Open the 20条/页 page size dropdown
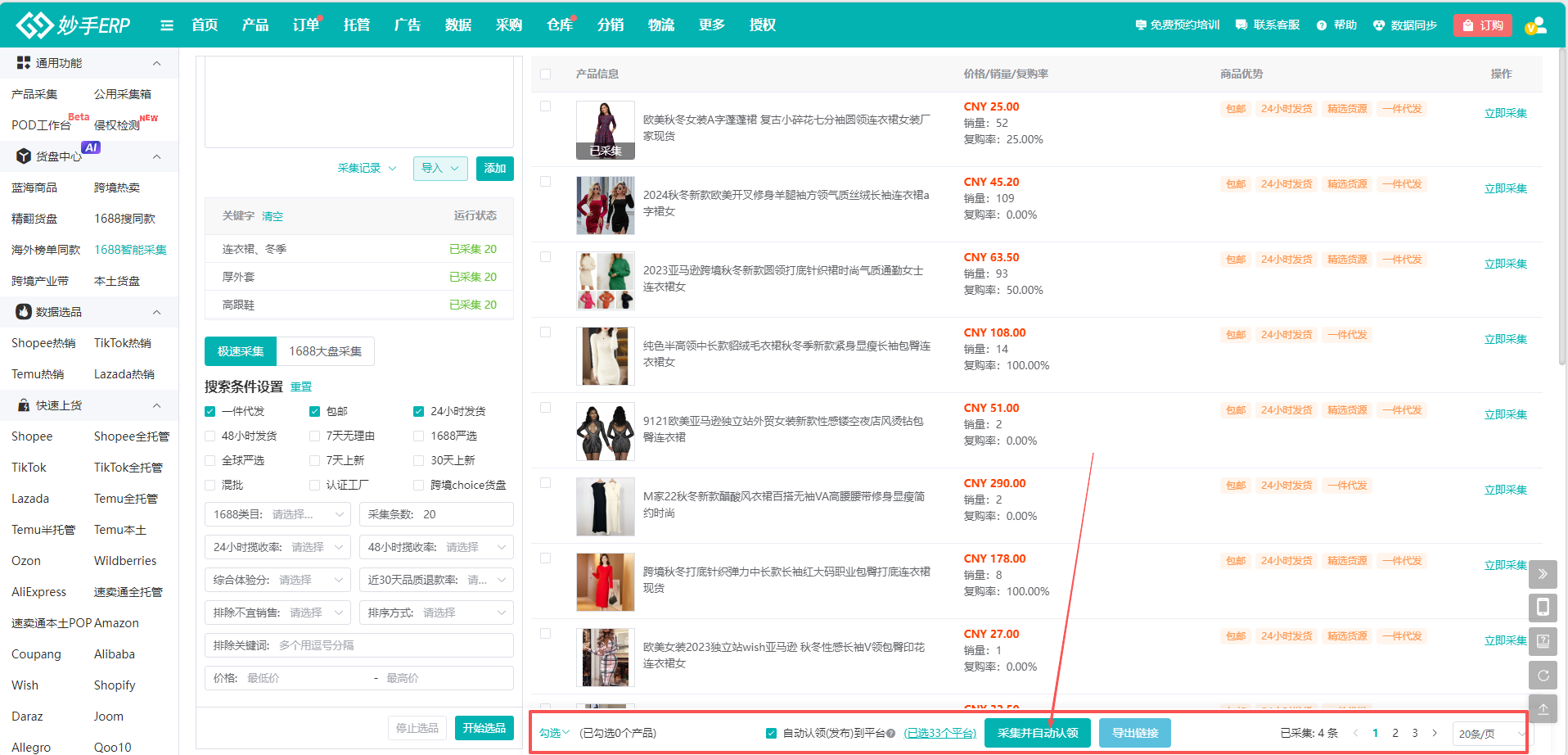This screenshot has width=1568, height=755. click(x=1489, y=734)
